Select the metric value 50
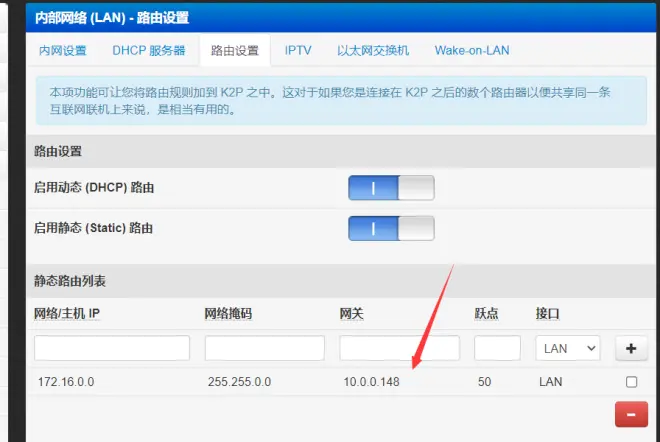 coord(484,382)
